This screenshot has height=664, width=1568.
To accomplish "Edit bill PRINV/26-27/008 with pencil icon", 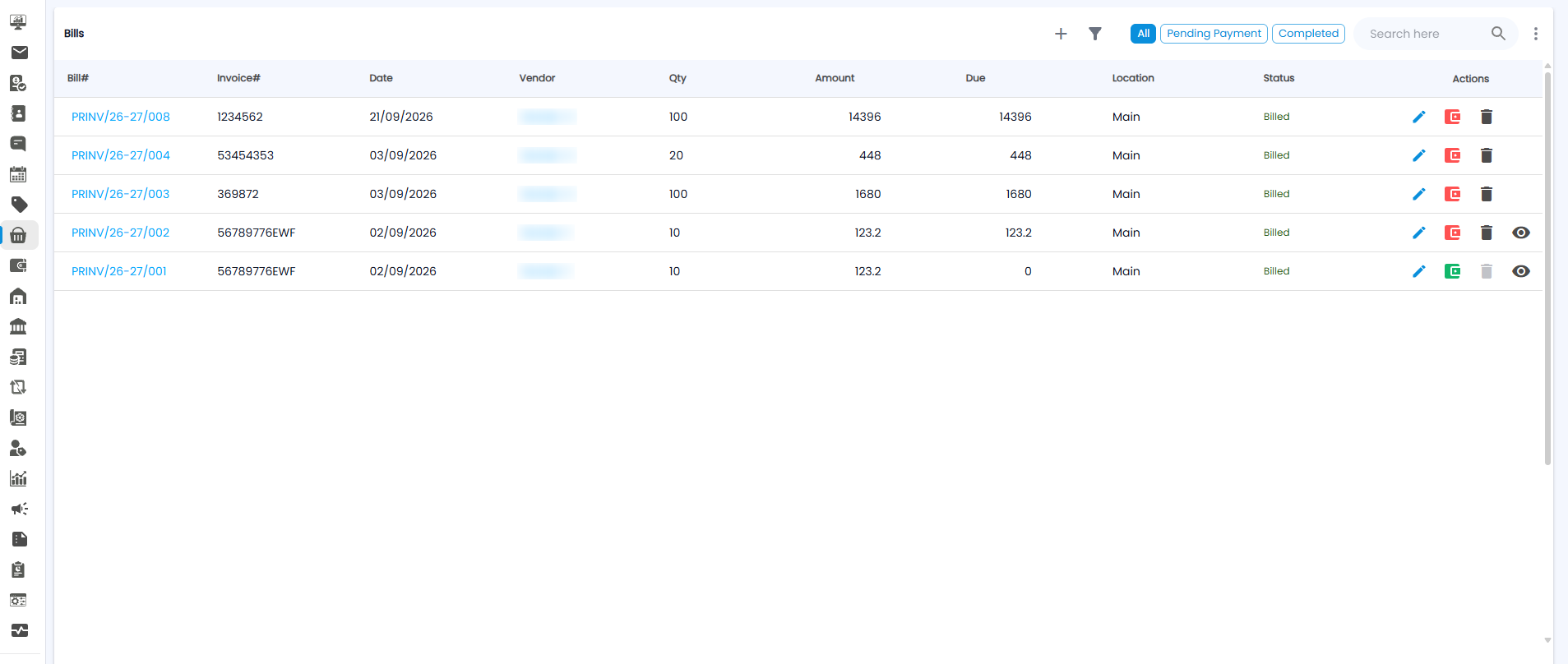I will click(x=1418, y=117).
